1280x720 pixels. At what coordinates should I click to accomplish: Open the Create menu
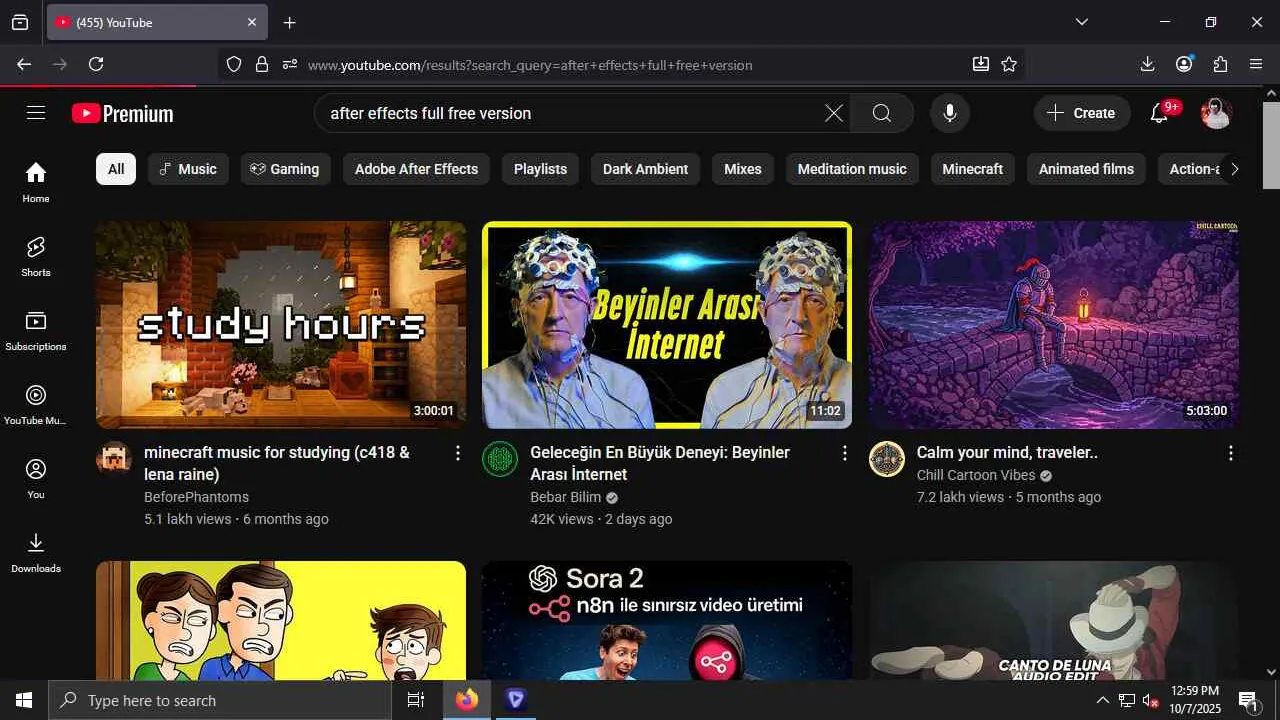[1081, 113]
